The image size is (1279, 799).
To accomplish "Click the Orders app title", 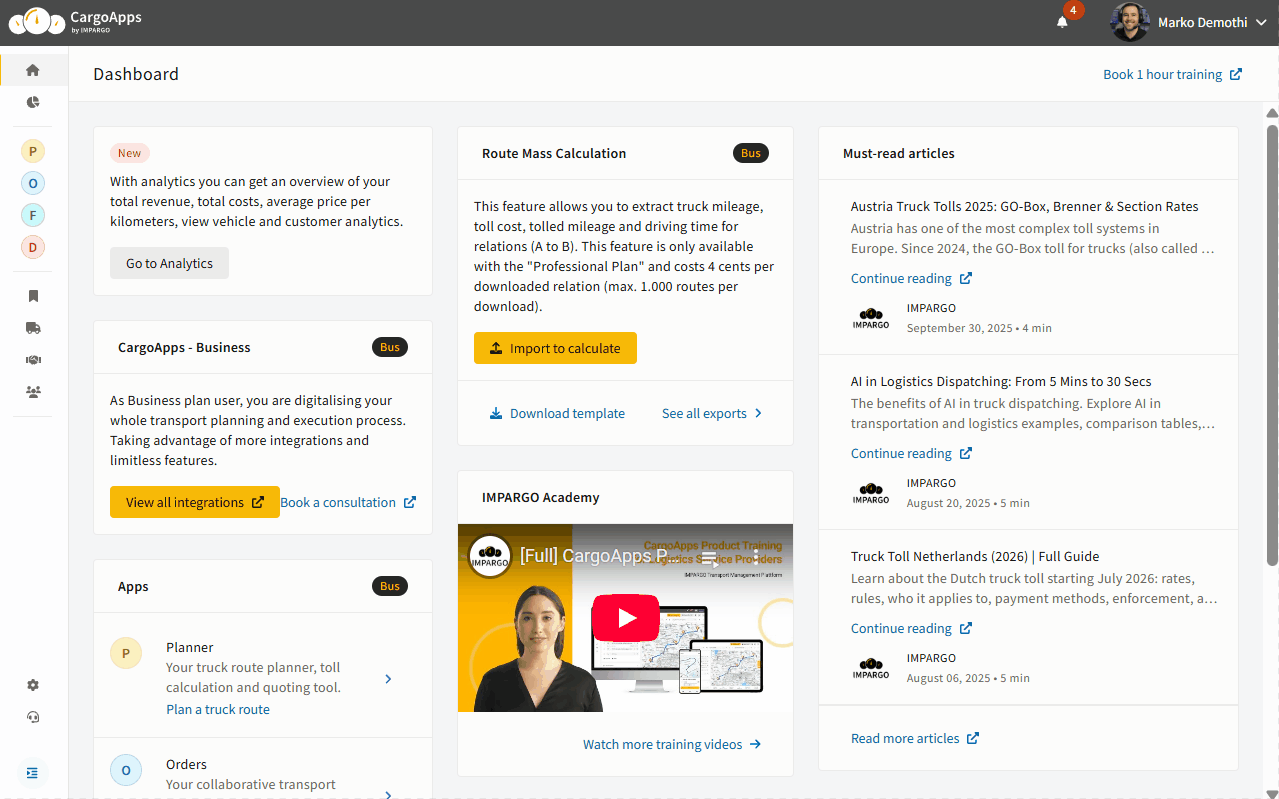I will 186,764.
